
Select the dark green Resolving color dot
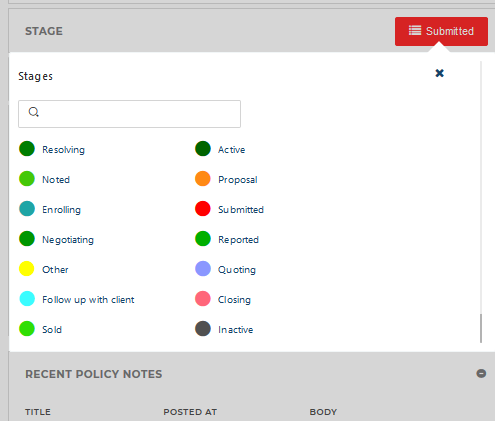(x=27, y=149)
